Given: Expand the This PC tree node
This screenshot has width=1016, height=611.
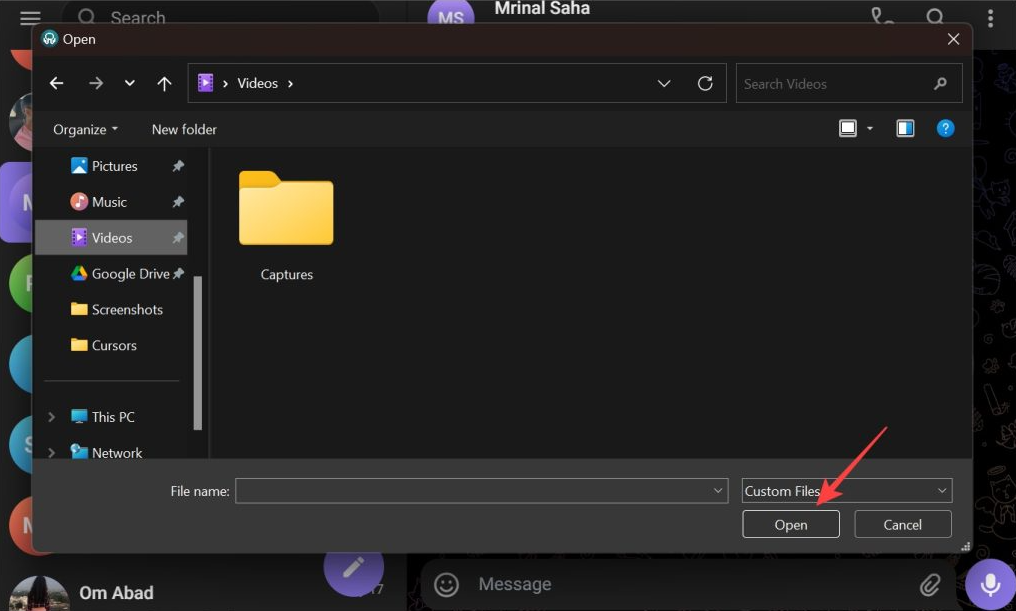Looking at the screenshot, I should click(x=51, y=417).
